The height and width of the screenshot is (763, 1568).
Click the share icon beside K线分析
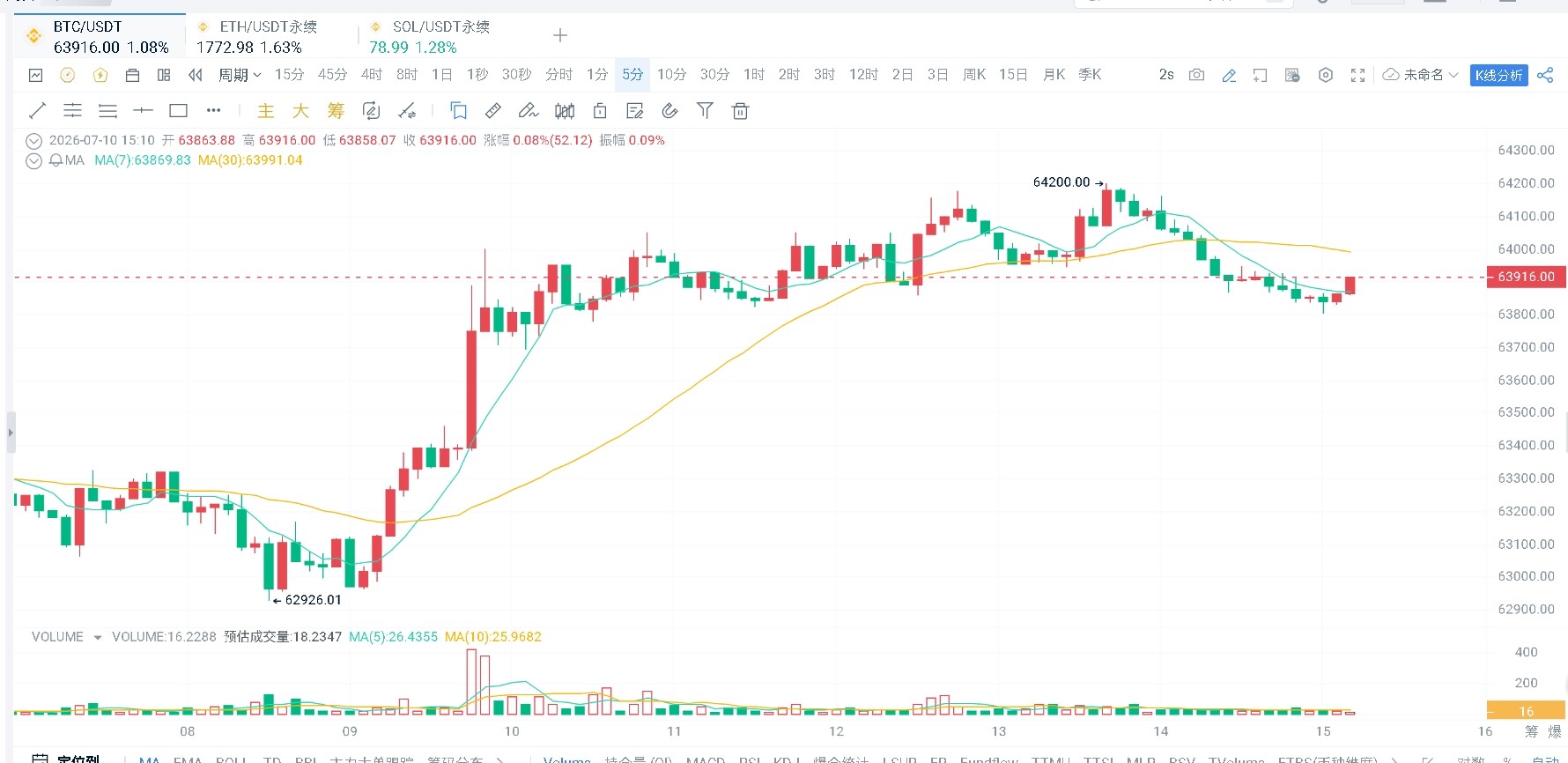click(1545, 75)
